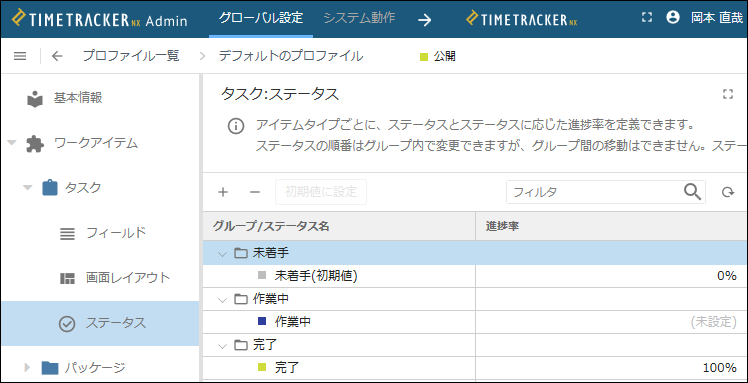Click the 100% progress cell
The width and height of the screenshot is (748, 383).
click(x=612, y=368)
